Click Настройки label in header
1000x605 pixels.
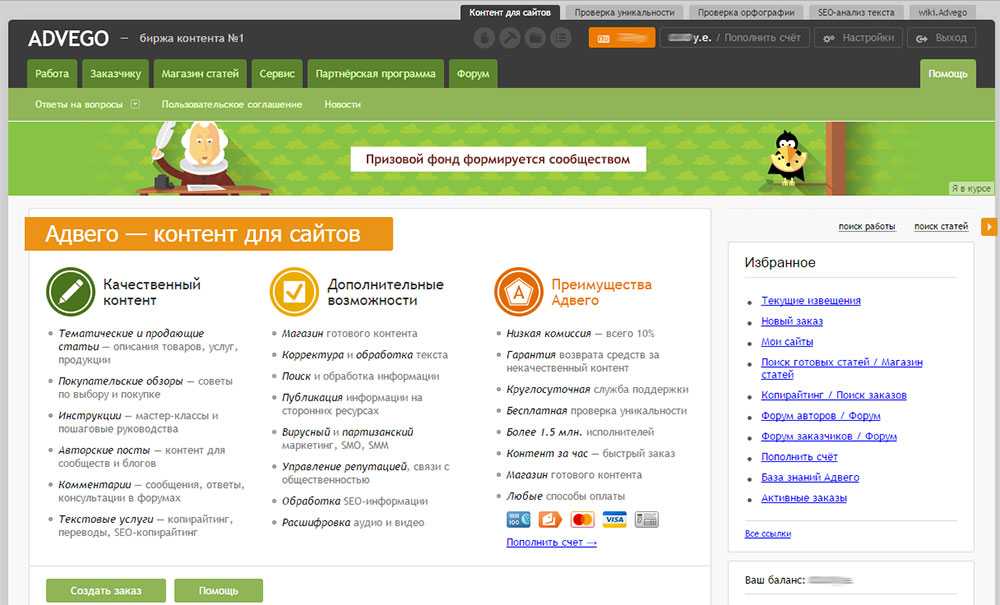tap(868, 38)
